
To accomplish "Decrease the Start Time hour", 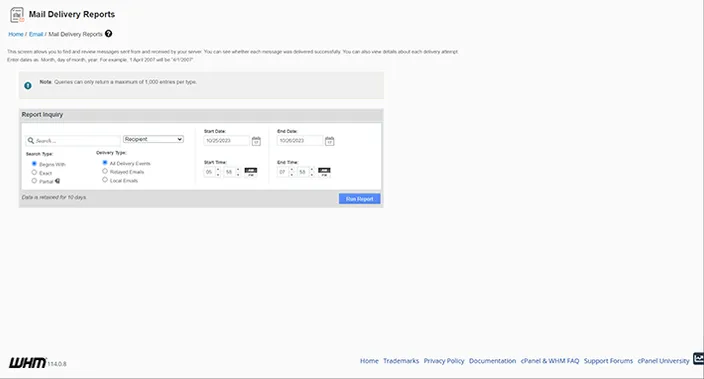I will click(x=218, y=175).
